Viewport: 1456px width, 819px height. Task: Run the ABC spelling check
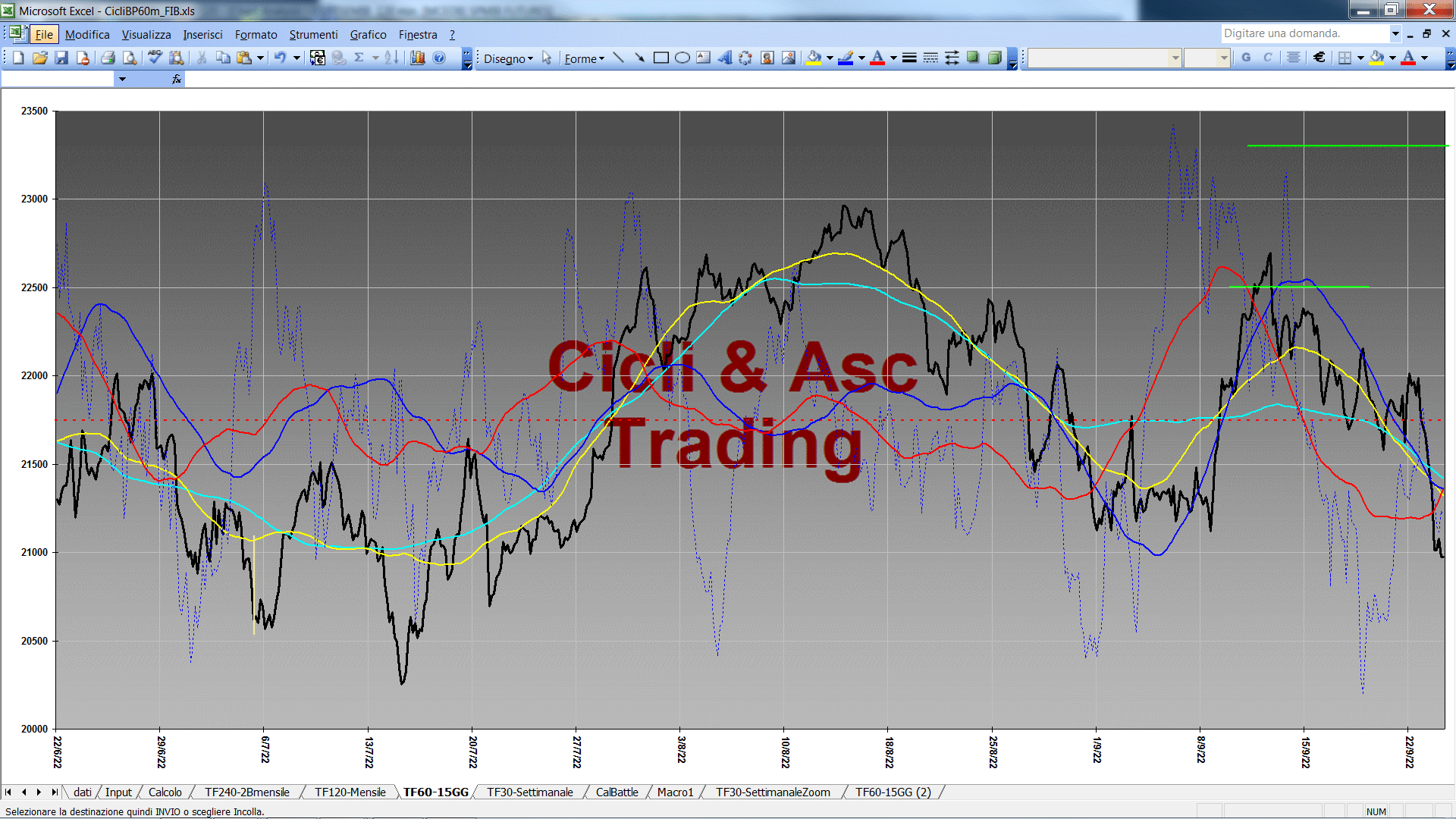pyautogui.click(x=155, y=58)
